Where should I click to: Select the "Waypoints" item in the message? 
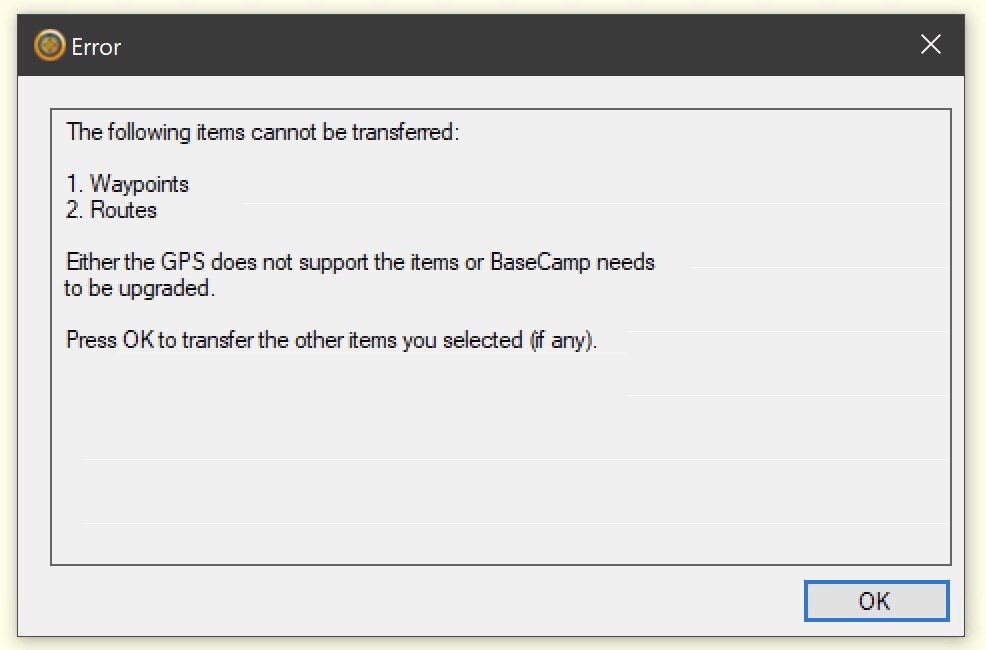click(139, 184)
